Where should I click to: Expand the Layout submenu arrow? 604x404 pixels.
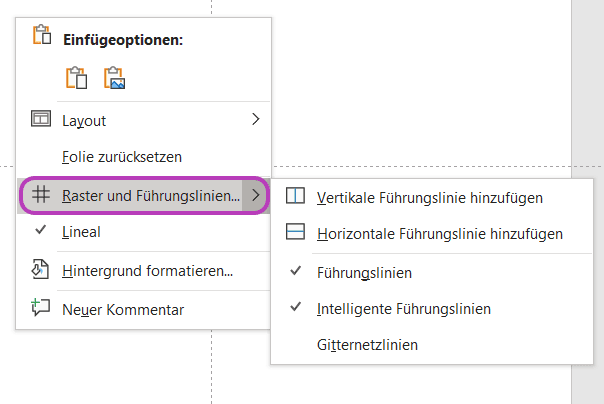(255, 119)
